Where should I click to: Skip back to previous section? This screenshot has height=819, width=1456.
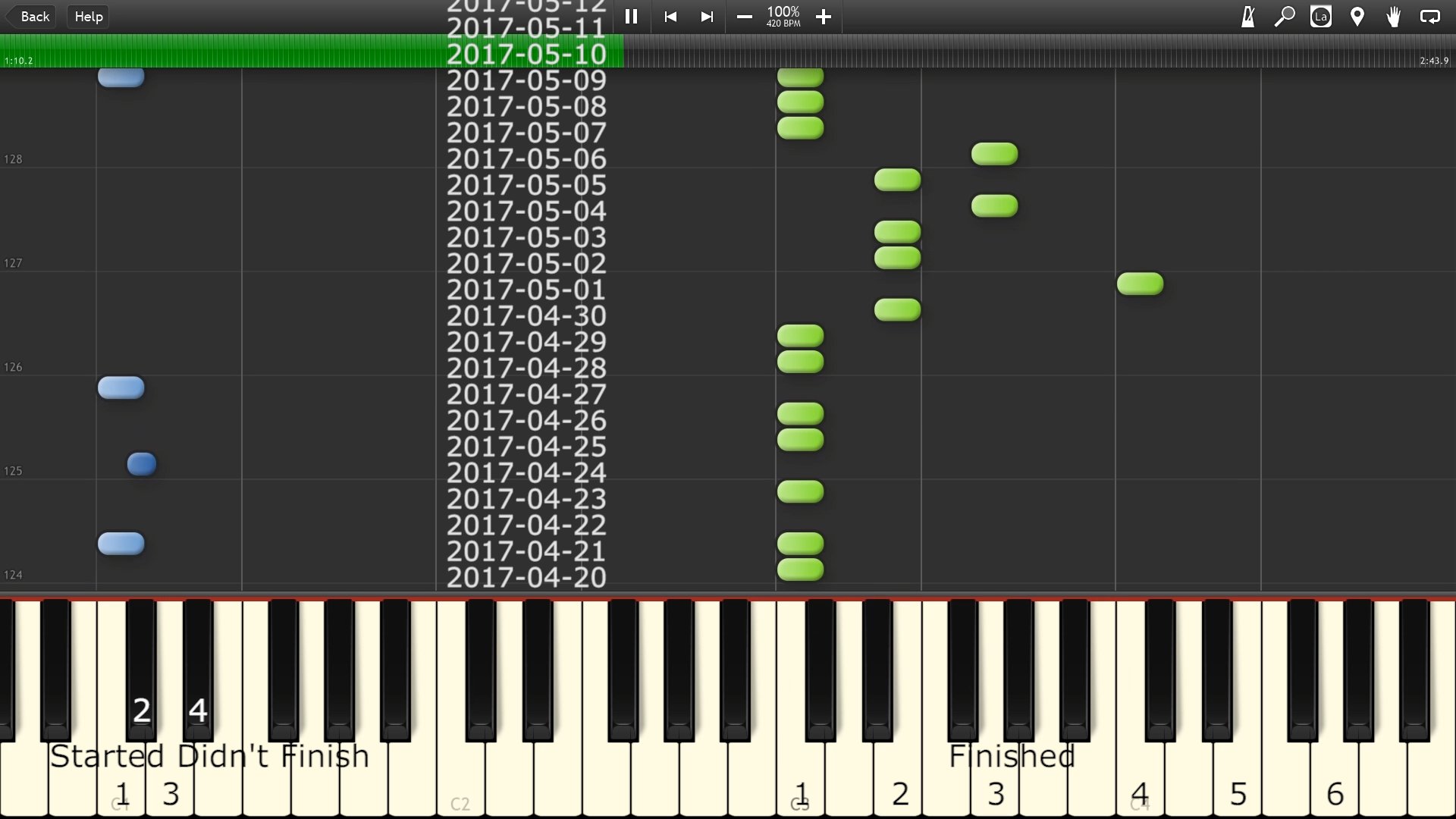click(x=670, y=17)
